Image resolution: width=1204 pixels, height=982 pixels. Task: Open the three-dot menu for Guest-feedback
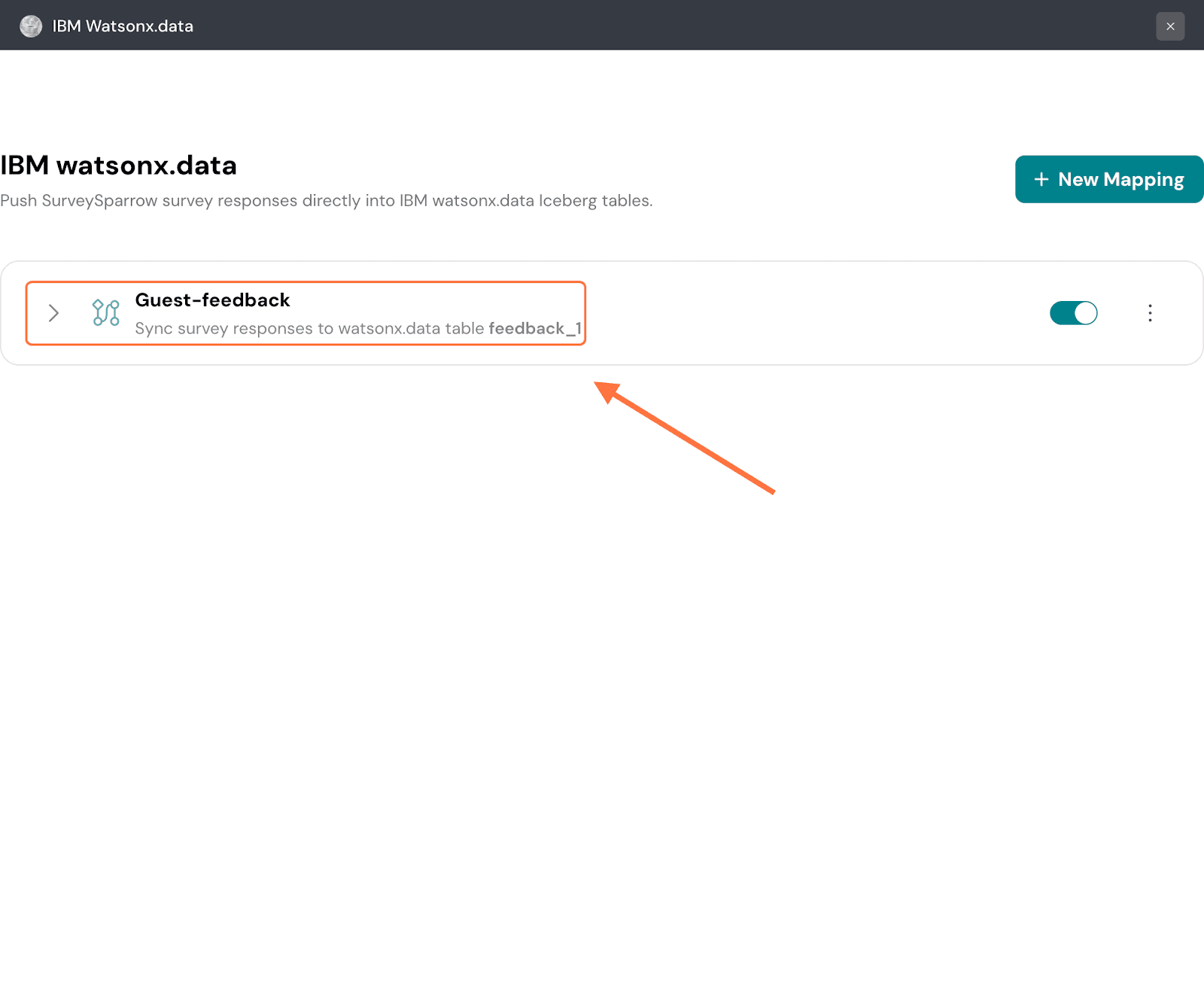(1149, 313)
